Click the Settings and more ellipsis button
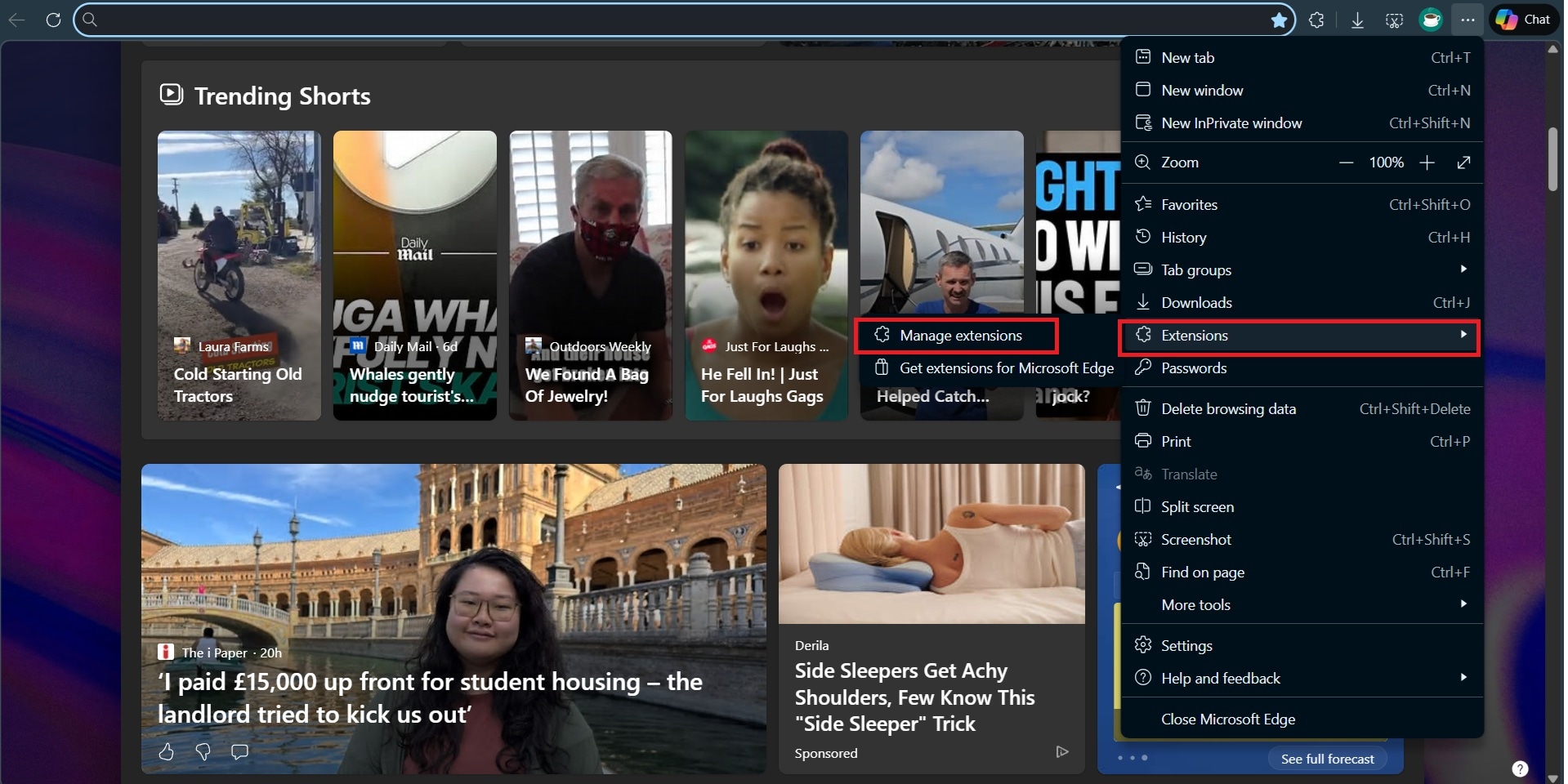This screenshot has width=1568, height=784. [x=1467, y=20]
